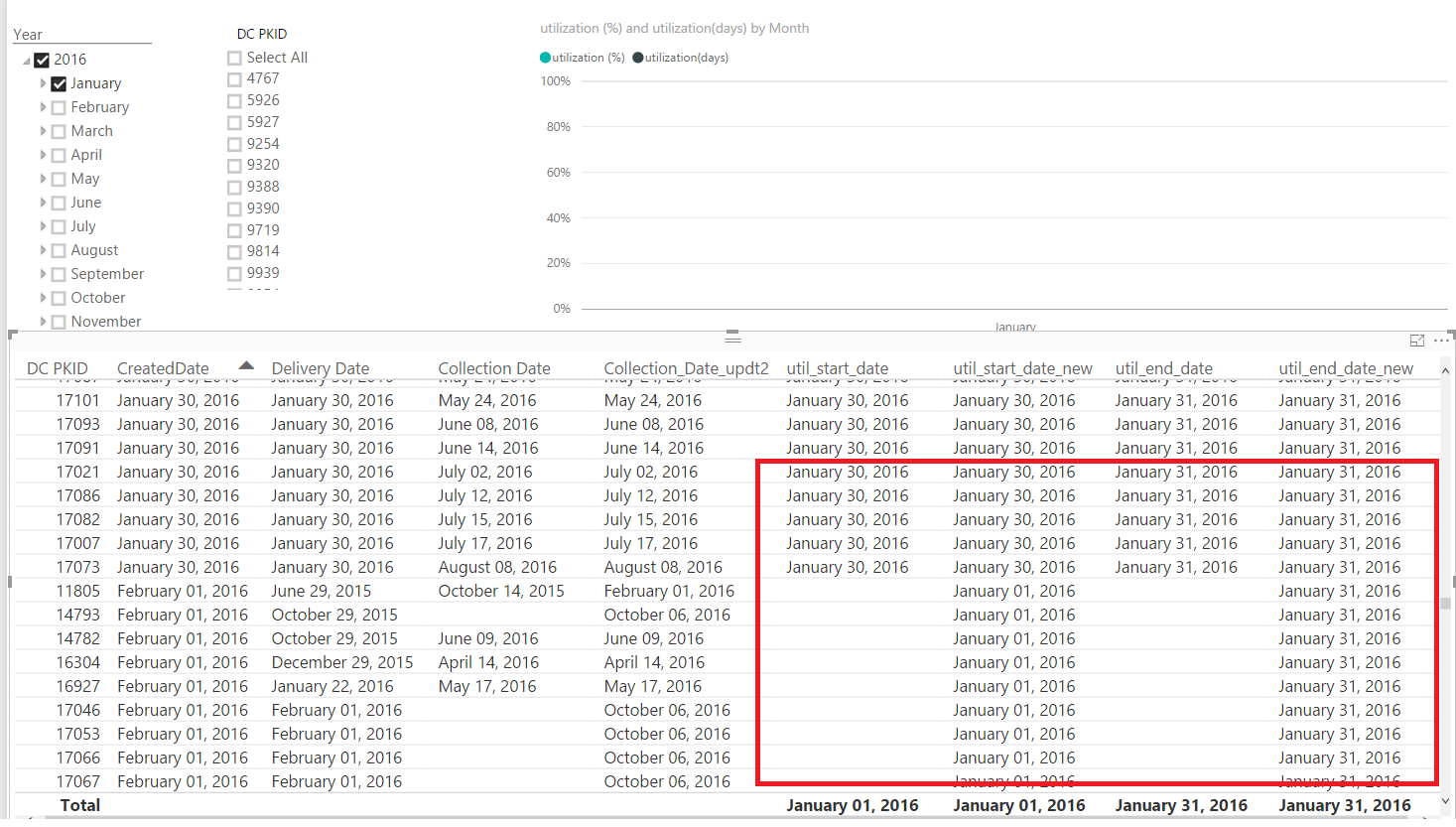1456x827 pixels.
Task: Sort by util_end_date_new column header
Action: (1346, 368)
